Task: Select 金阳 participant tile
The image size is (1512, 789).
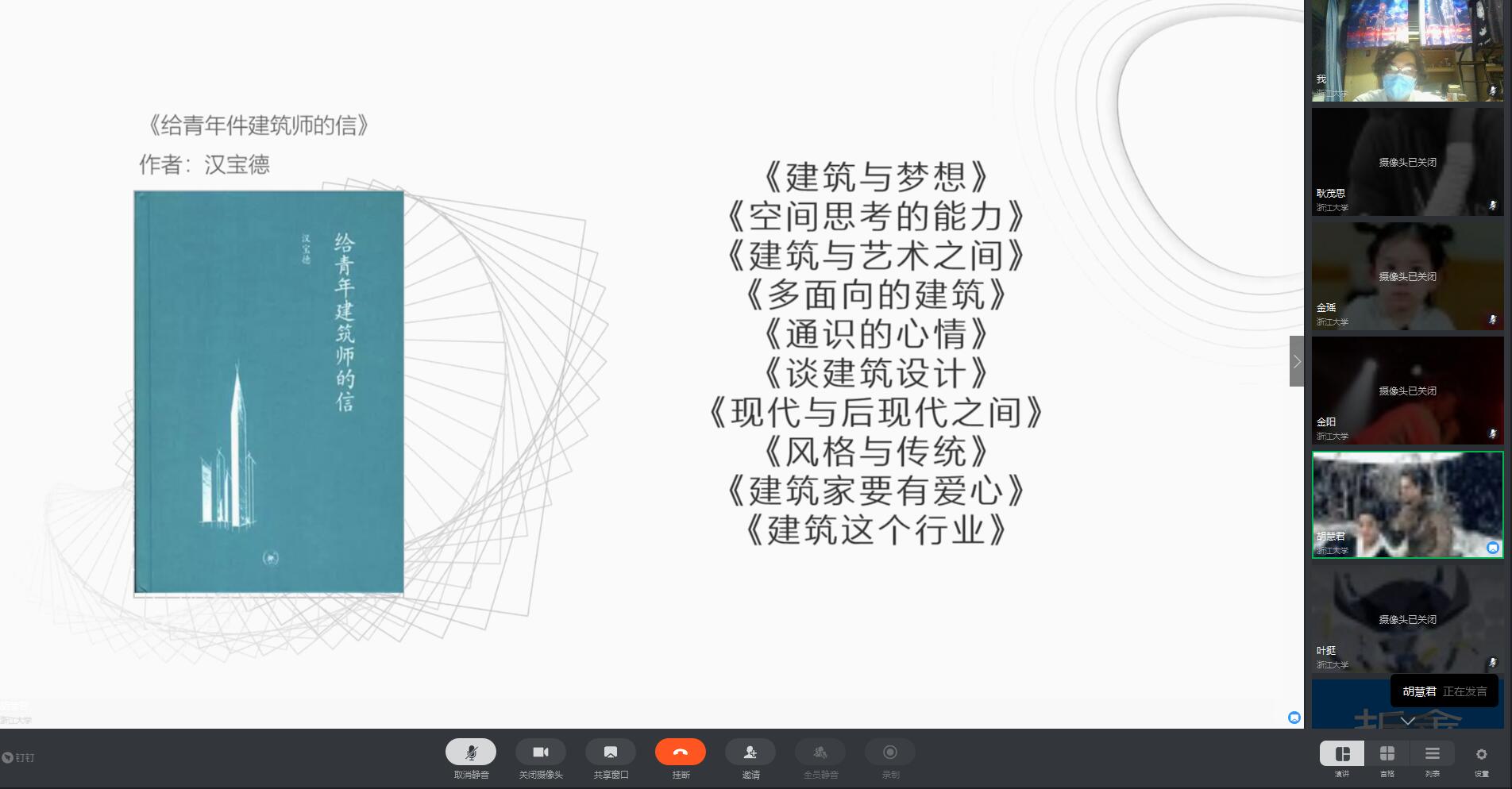Action: pos(1408,391)
